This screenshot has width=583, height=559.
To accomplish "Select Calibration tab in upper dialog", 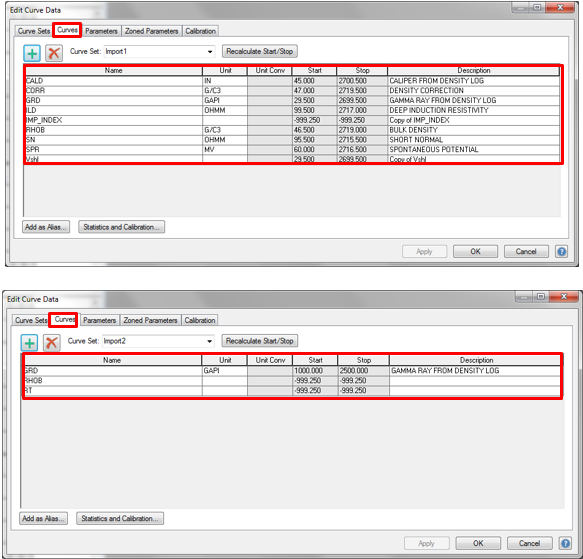I will [x=200, y=31].
